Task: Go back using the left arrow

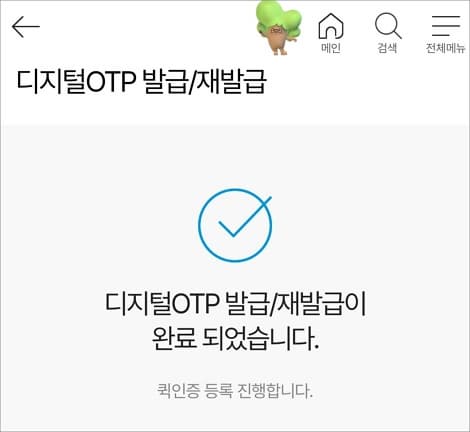Action: click(26, 27)
